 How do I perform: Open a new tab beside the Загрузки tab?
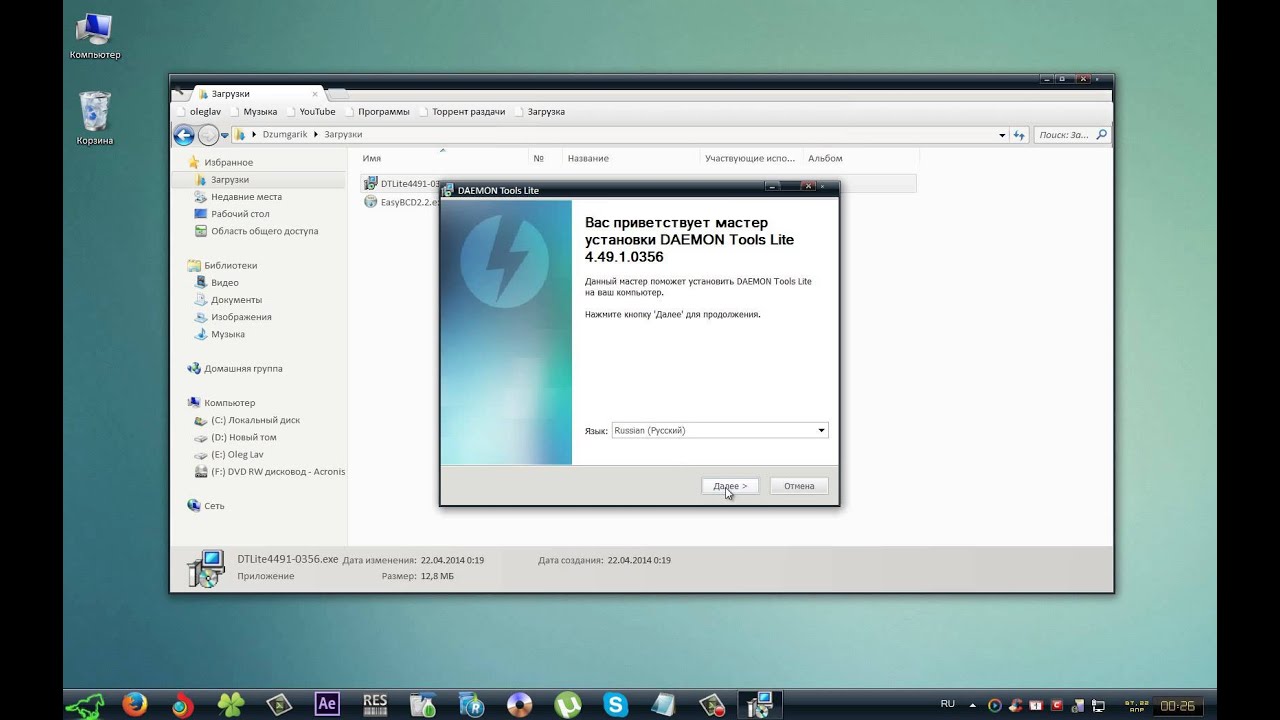(338, 93)
